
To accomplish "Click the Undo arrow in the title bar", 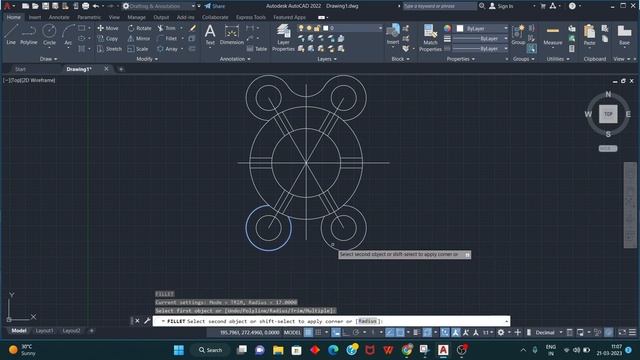I will pyautogui.click(x=96, y=6).
